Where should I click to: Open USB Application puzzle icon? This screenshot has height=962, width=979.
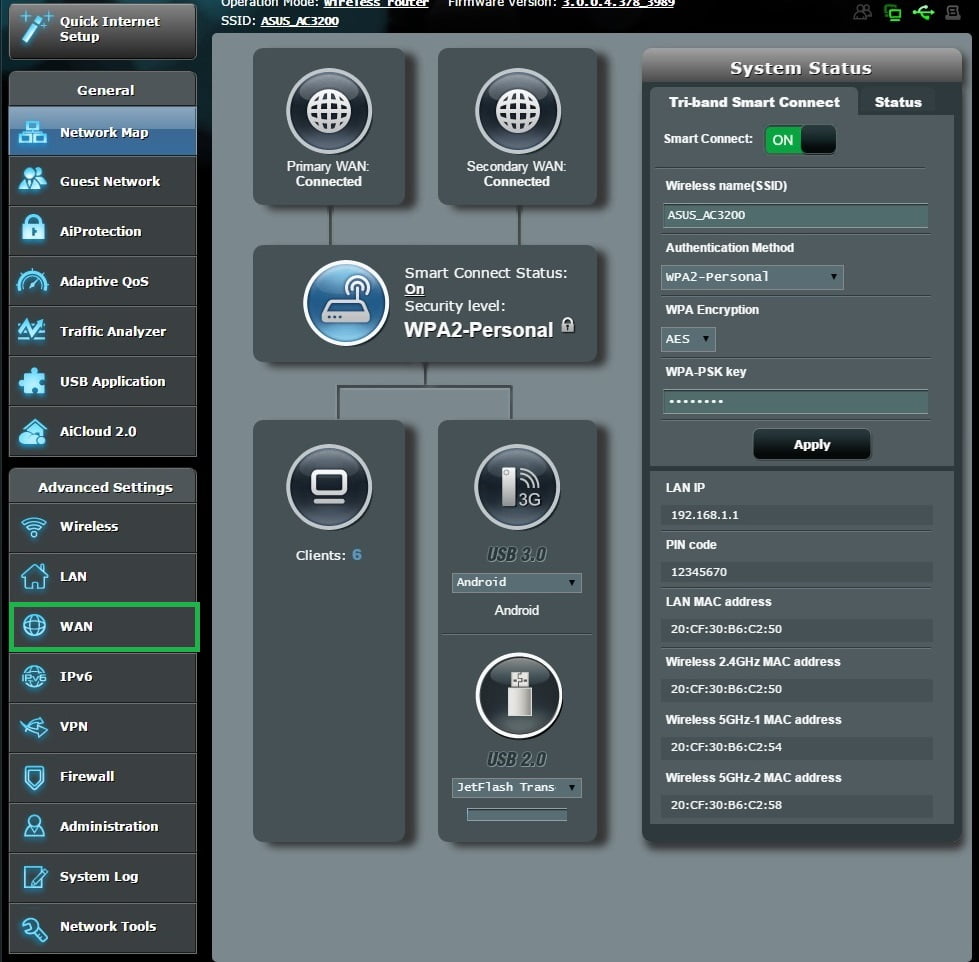click(32, 381)
